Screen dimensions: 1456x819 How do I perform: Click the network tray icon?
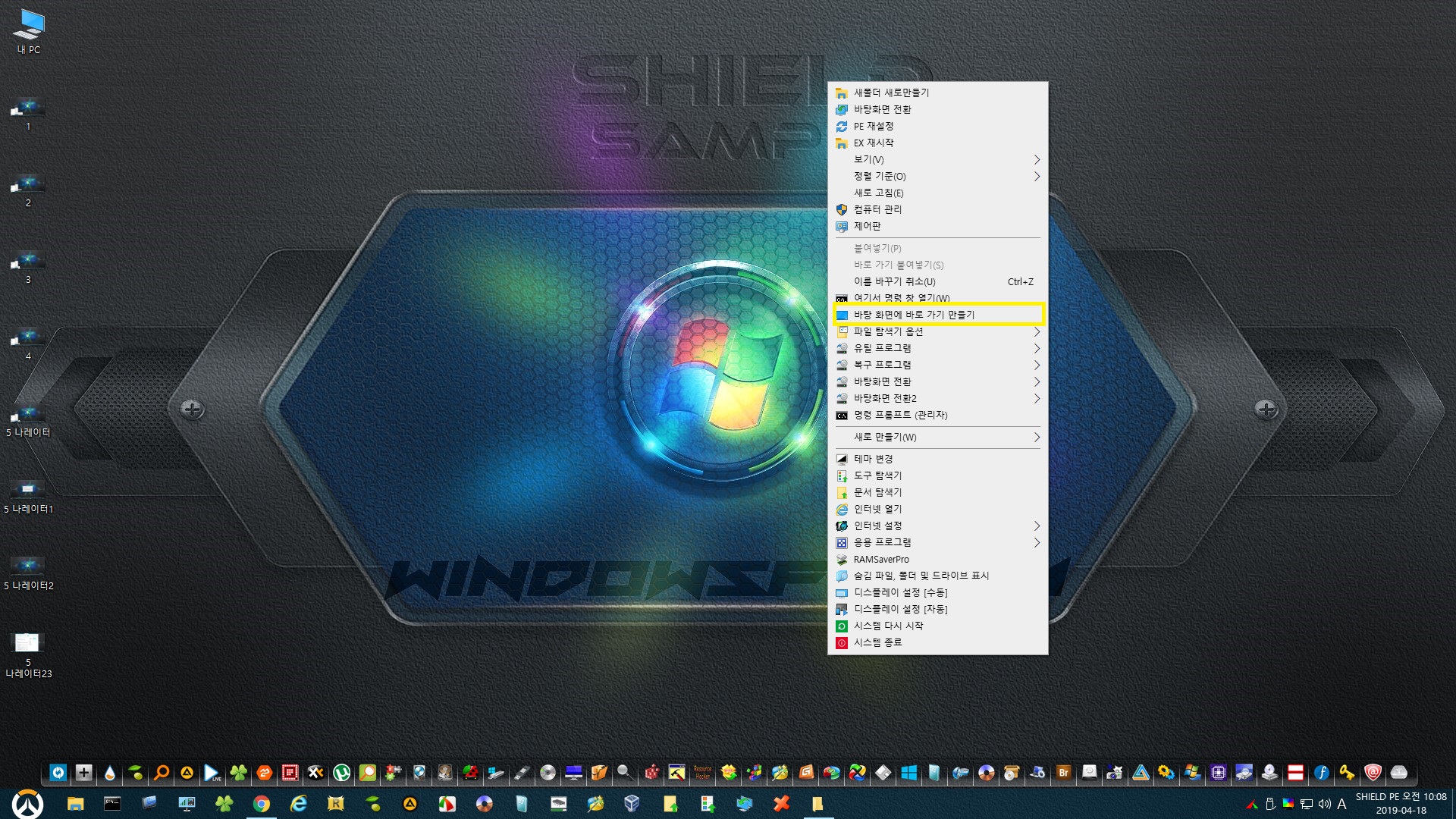[1307, 804]
